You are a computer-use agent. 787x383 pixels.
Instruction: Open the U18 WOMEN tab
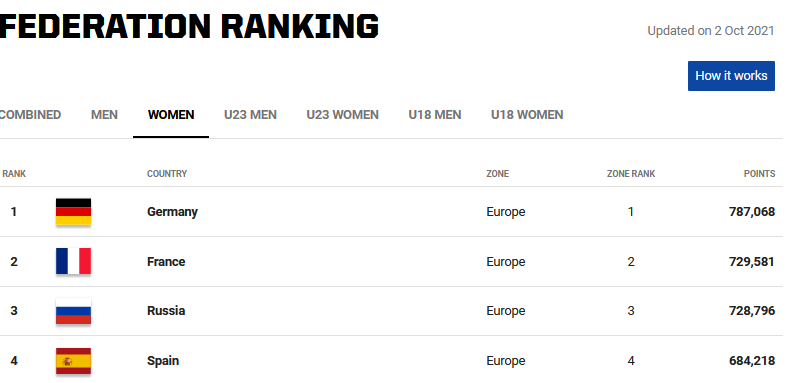pyautogui.click(x=527, y=115)
